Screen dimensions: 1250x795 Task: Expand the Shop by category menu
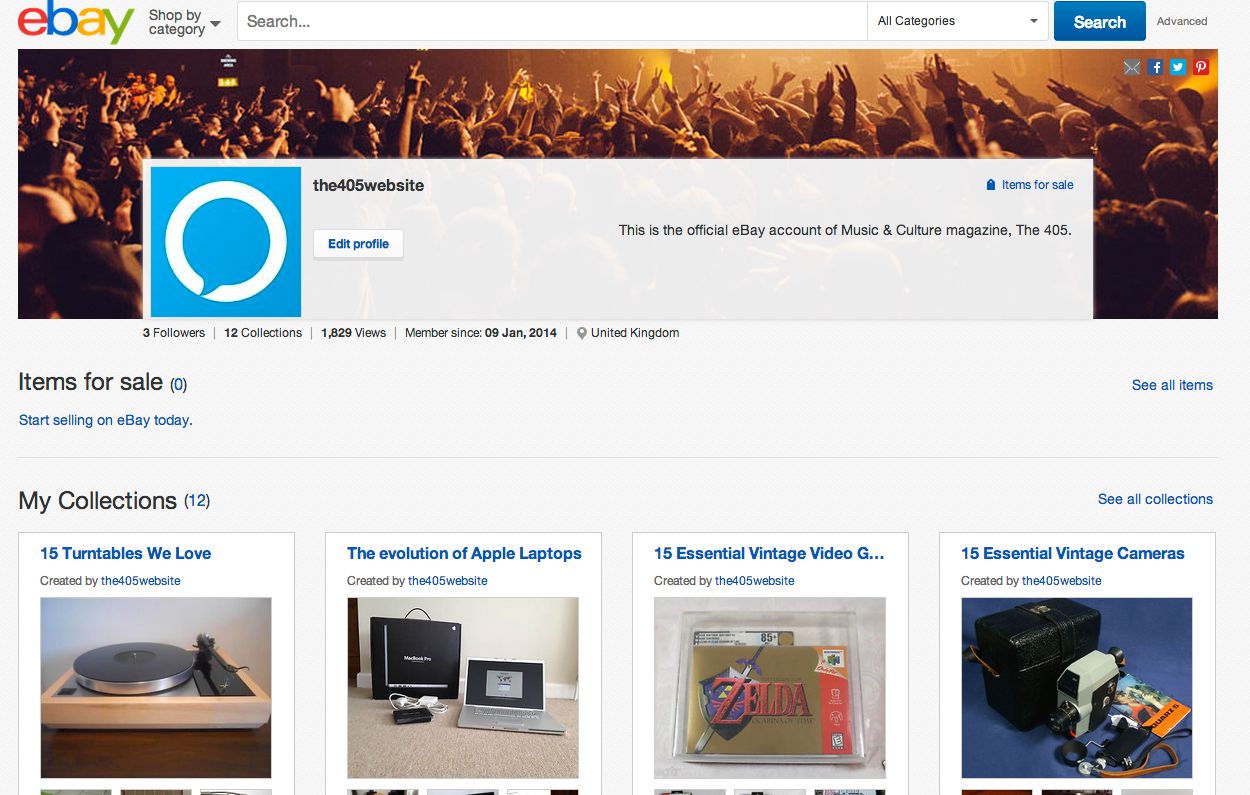click(x=184, y=22)
